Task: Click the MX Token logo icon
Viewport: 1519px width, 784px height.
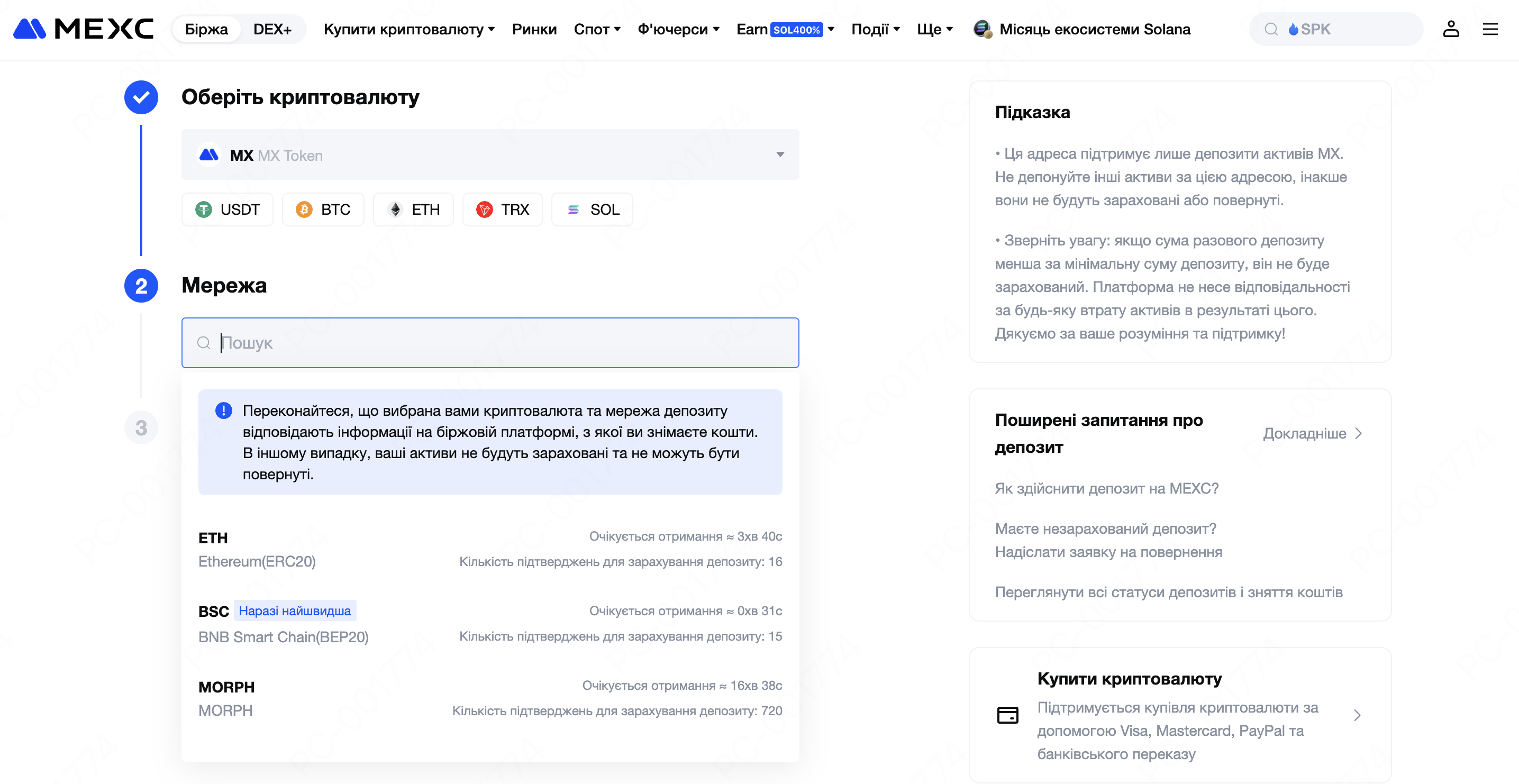Action: (x=209, y=155)
